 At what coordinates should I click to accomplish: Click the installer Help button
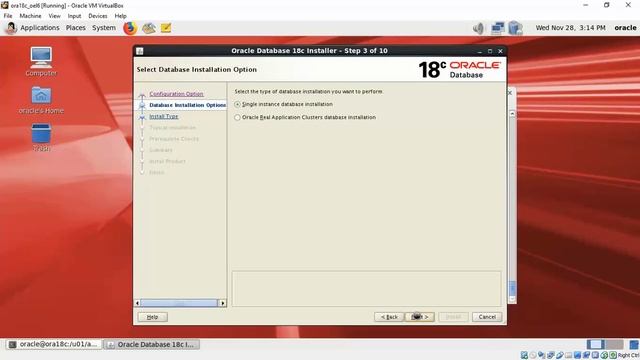[x=152, y=317]
